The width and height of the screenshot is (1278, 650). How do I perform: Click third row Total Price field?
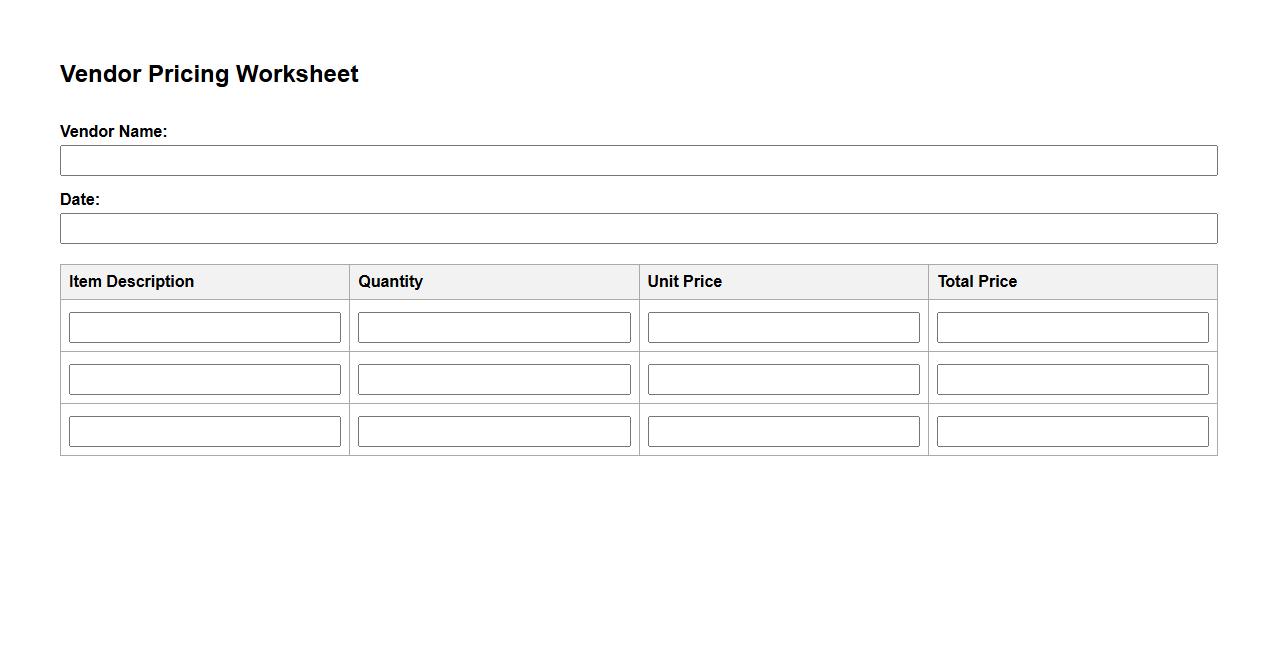(x=1072, y=431)
